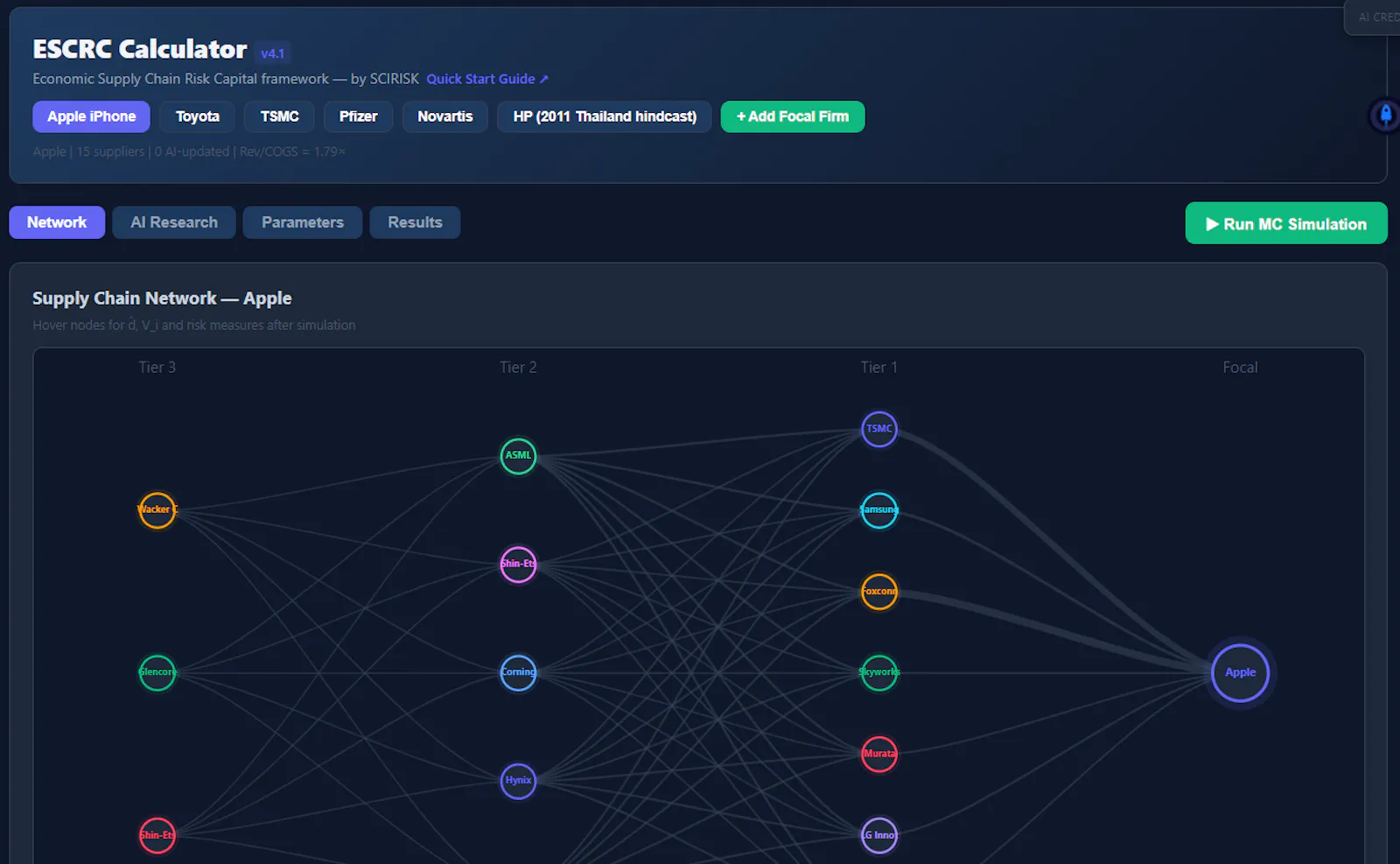Screen dimensions: 1400x864
Task: Load HP (2011 Thailand hindcast) scenario
Action: (x=605, y=116)
